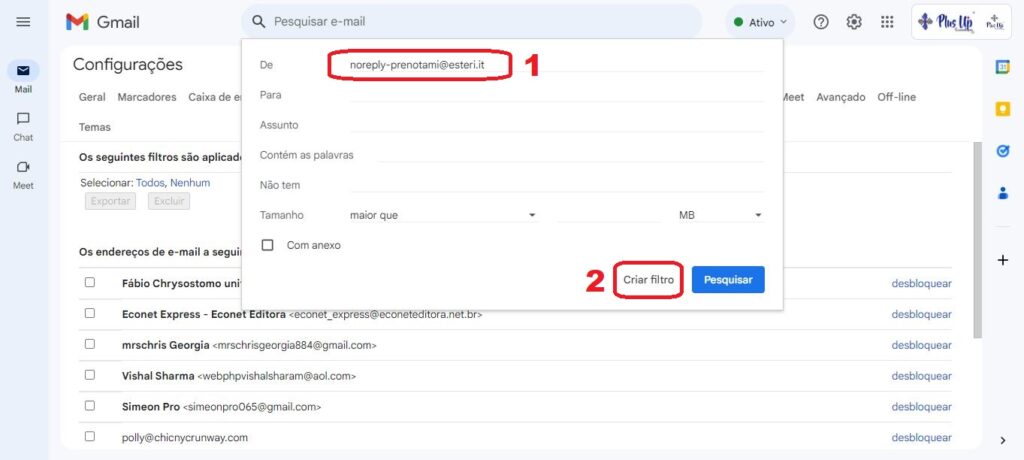Open Google Tasks in side panel
The image size is (1024, 460).
(x=1002, y=151)
